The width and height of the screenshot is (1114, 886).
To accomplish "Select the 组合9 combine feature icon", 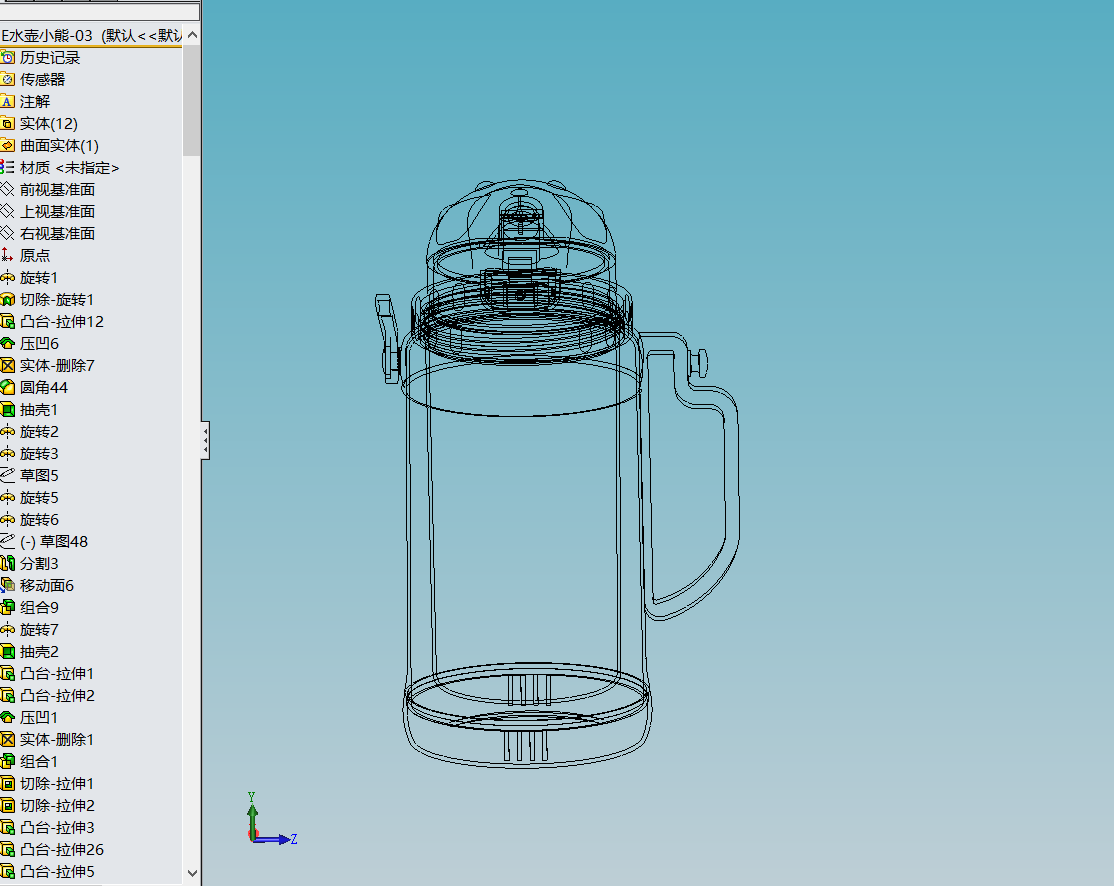I will (8, 607).
